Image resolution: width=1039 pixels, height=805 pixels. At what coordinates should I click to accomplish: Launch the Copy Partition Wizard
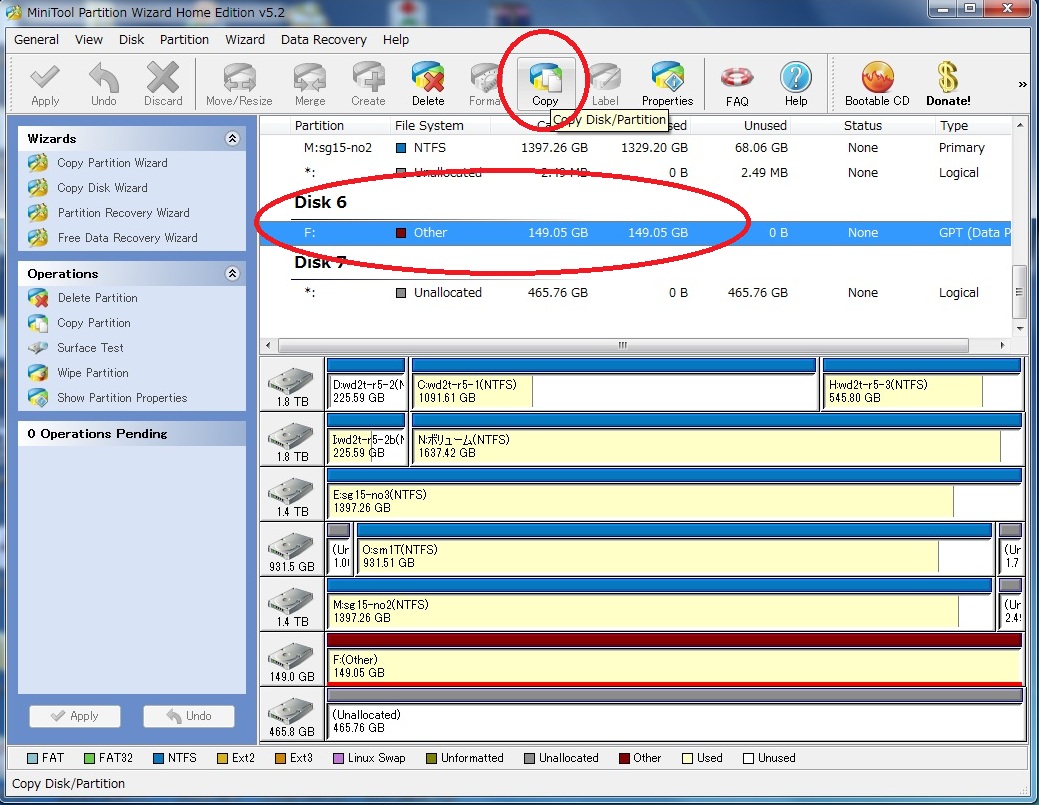pyautogui.click(x=112, y=163)
